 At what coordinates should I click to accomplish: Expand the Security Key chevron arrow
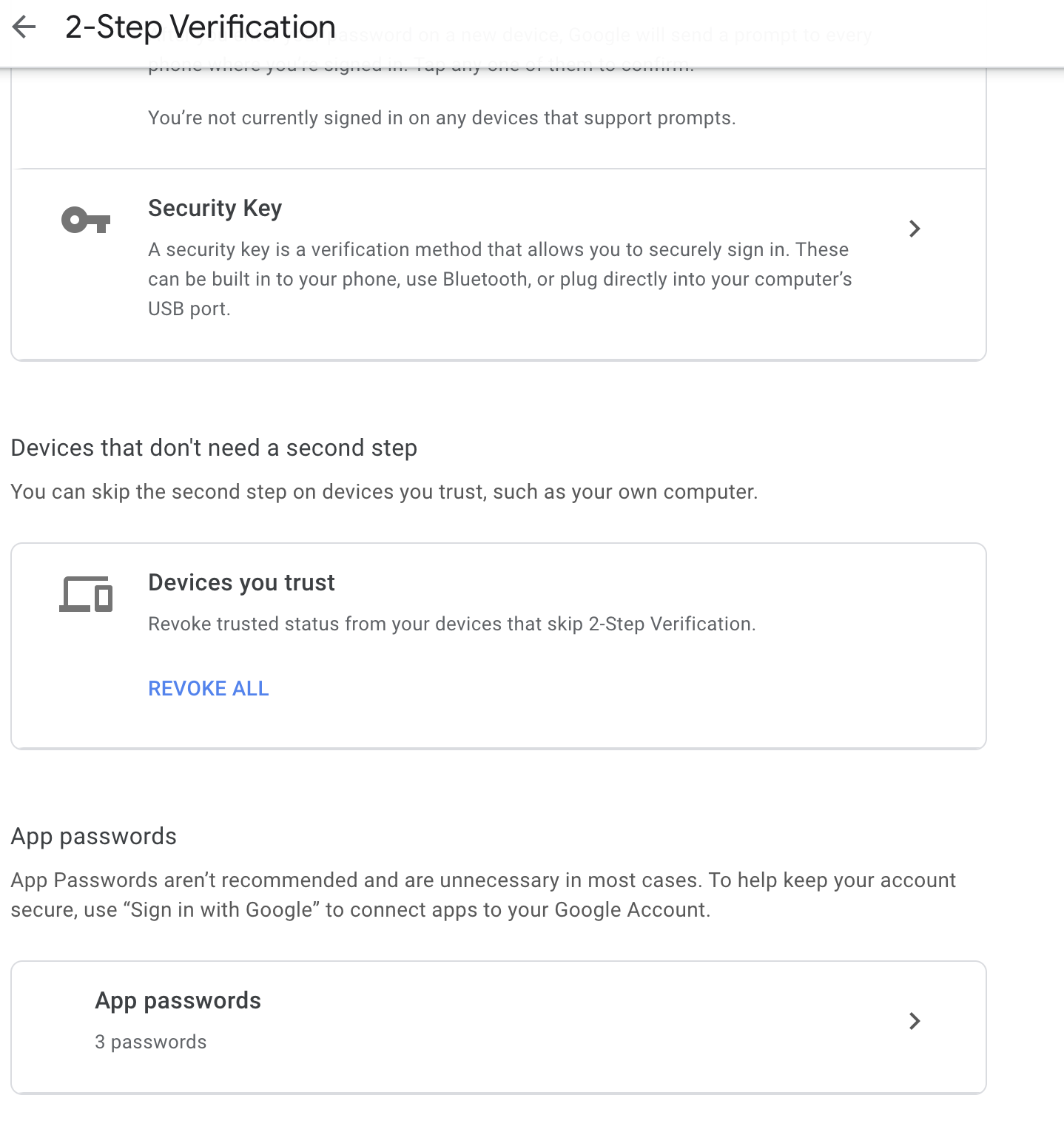pyautogui.click(x=915, y=229)
